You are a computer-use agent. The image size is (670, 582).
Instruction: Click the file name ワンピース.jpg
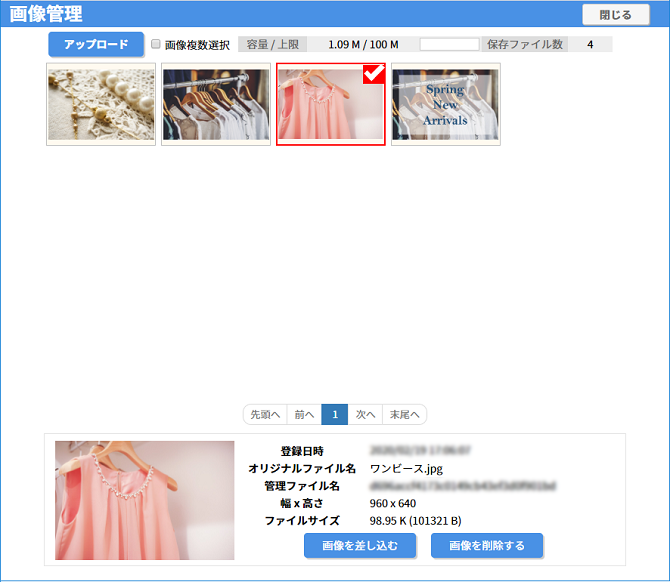pyautogui.click(x=406, y=469)
